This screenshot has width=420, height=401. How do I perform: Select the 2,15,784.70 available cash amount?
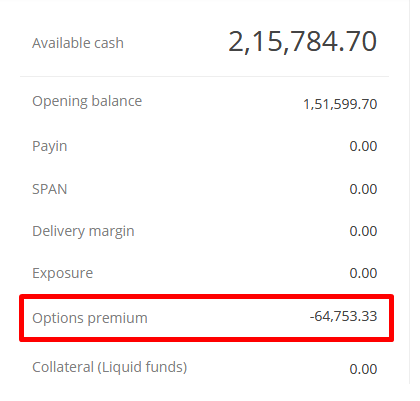(303, 42)
